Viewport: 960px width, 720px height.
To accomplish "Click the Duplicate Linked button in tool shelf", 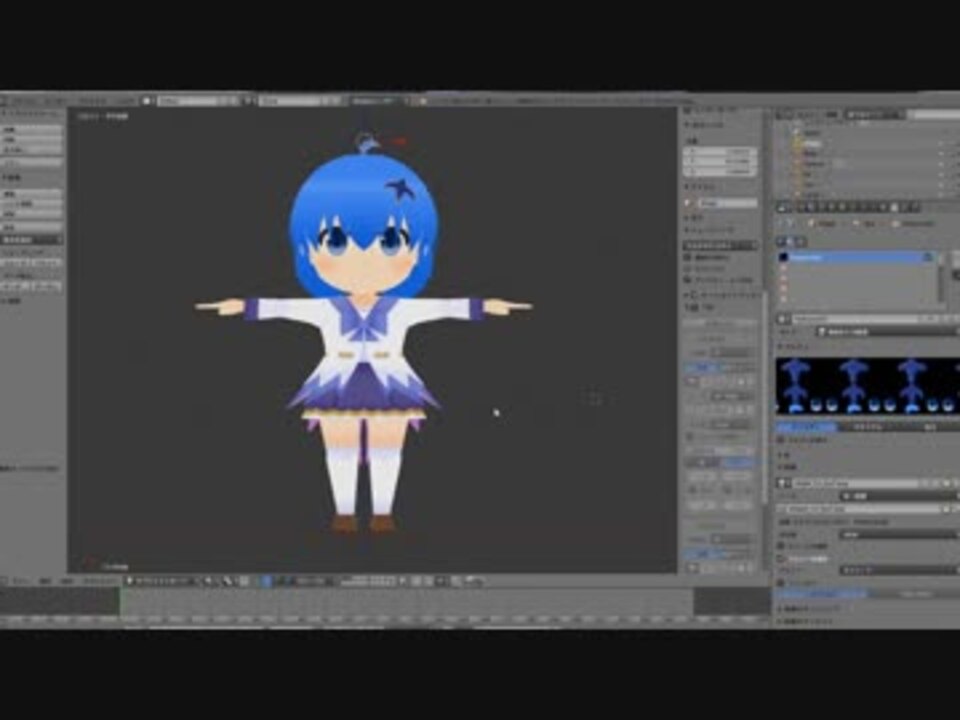I will point(32,204).
